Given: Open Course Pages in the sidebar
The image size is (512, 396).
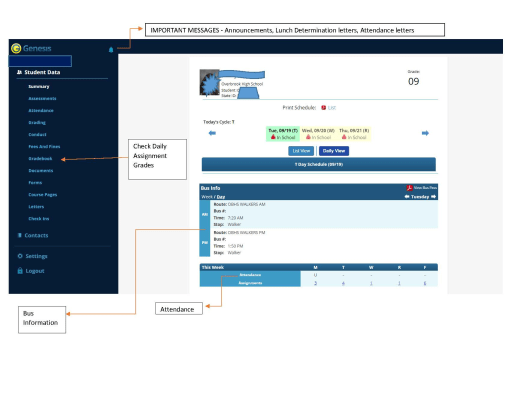Looking at the screenshot, I should point(43,195).
